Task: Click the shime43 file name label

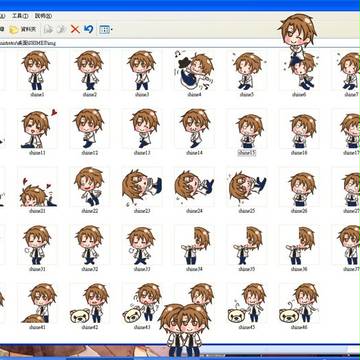Action: pyautogui.click(x=142, y=327)
